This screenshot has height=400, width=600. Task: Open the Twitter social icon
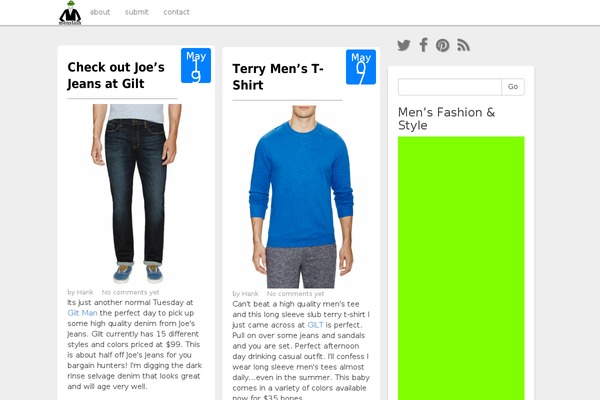[x=404, y=45]
